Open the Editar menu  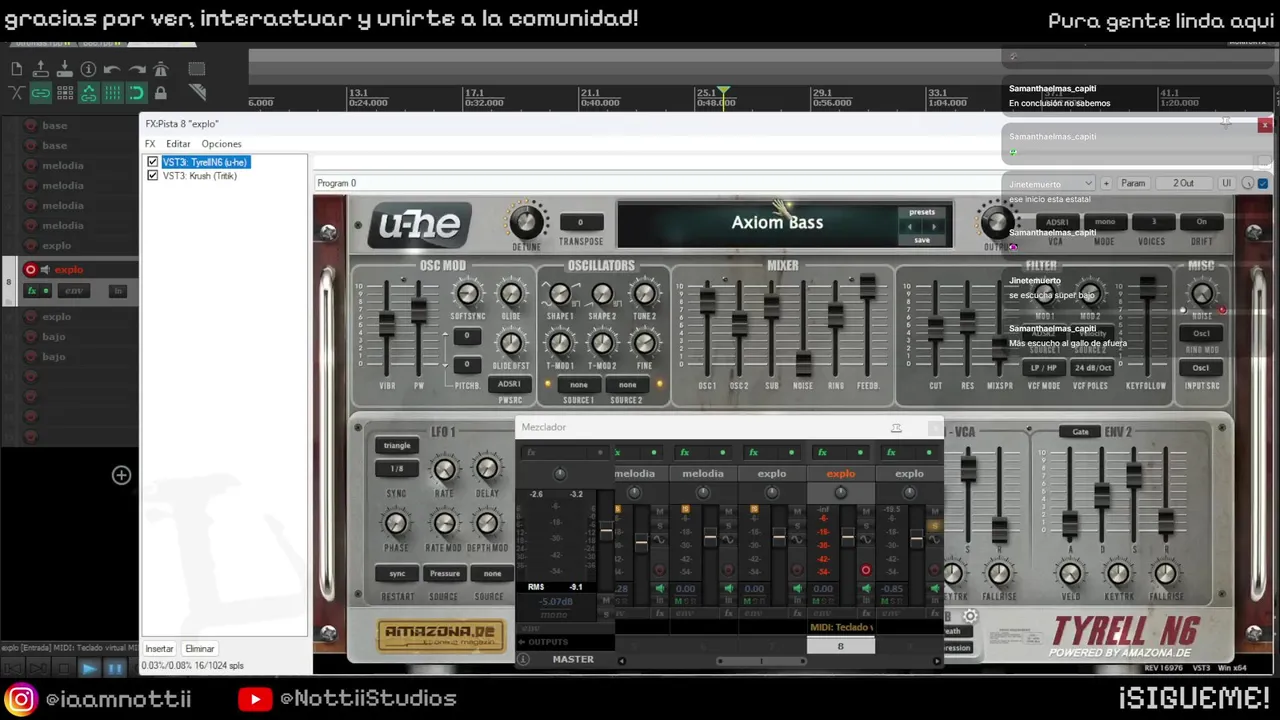tap(178, 144)
